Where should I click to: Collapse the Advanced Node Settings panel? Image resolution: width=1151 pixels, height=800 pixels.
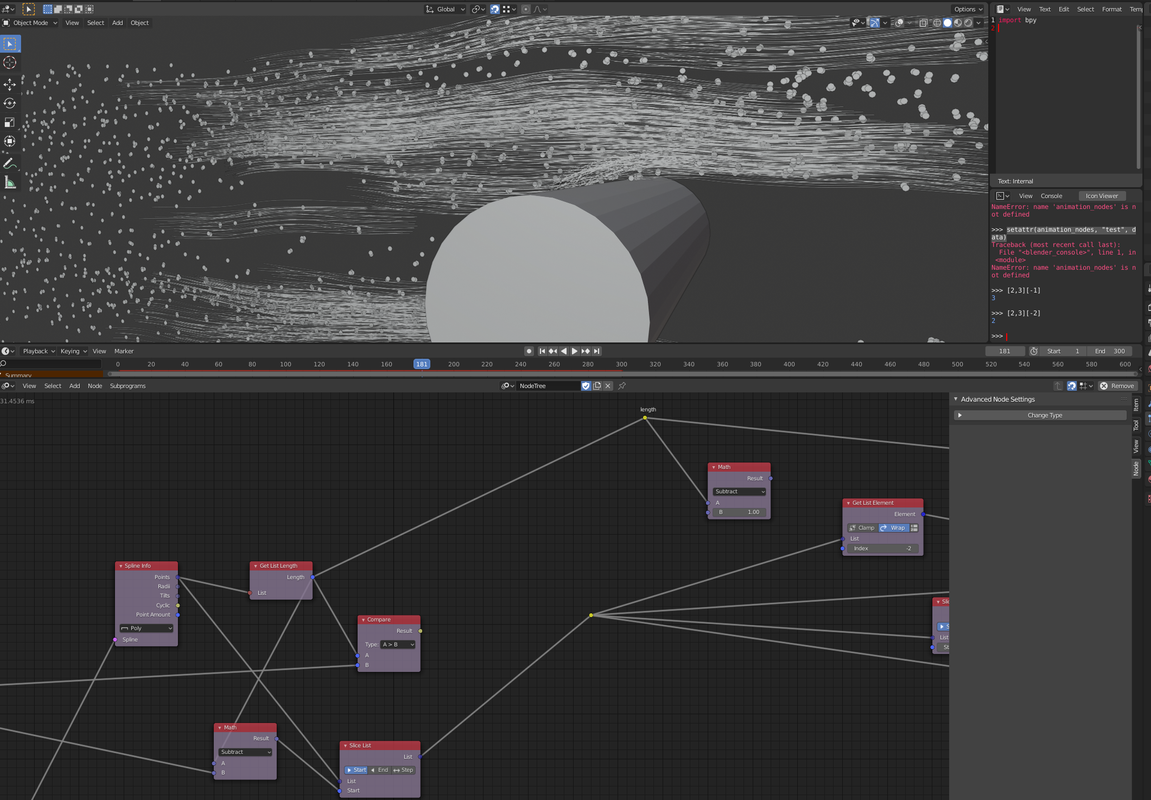pos(956,399)
